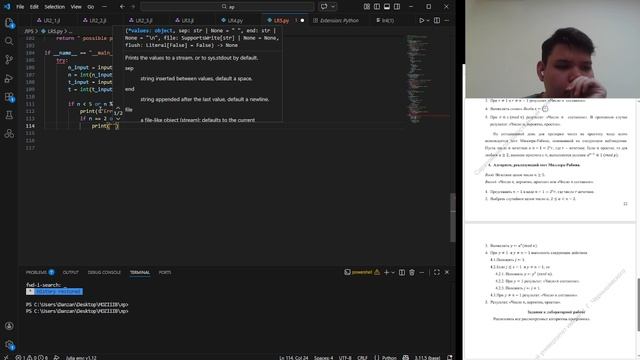Show the previous signature with up arrow
Viewport: 640px width, 360px height.
pyautogui.click(x=118, y=108)
